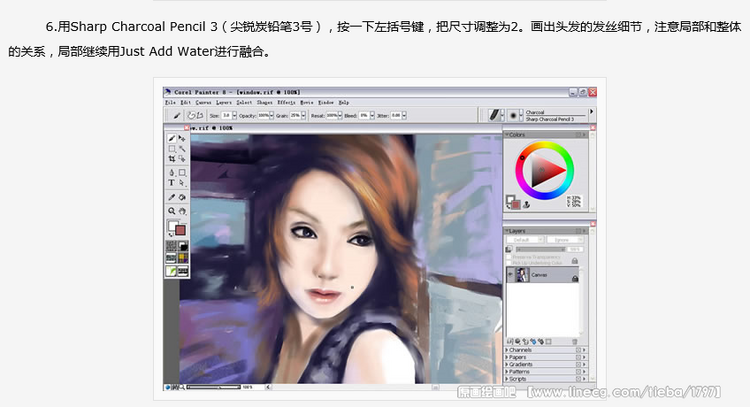Open the Layers menu in the menu bar
Image resolution: width=750 pixels, height=407 pixels.
[223, 102]
